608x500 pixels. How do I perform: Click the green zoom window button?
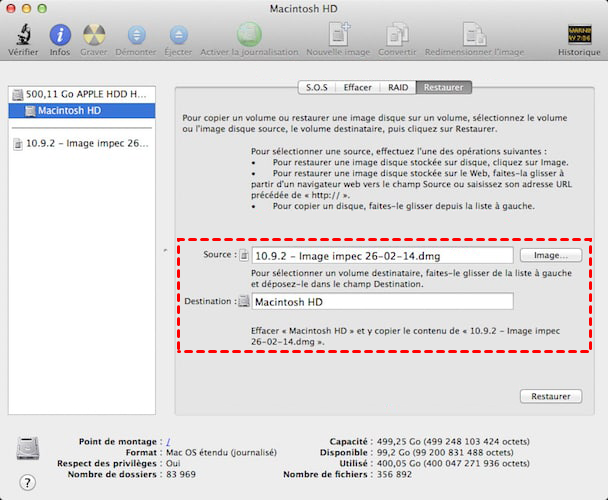[42, 9]
